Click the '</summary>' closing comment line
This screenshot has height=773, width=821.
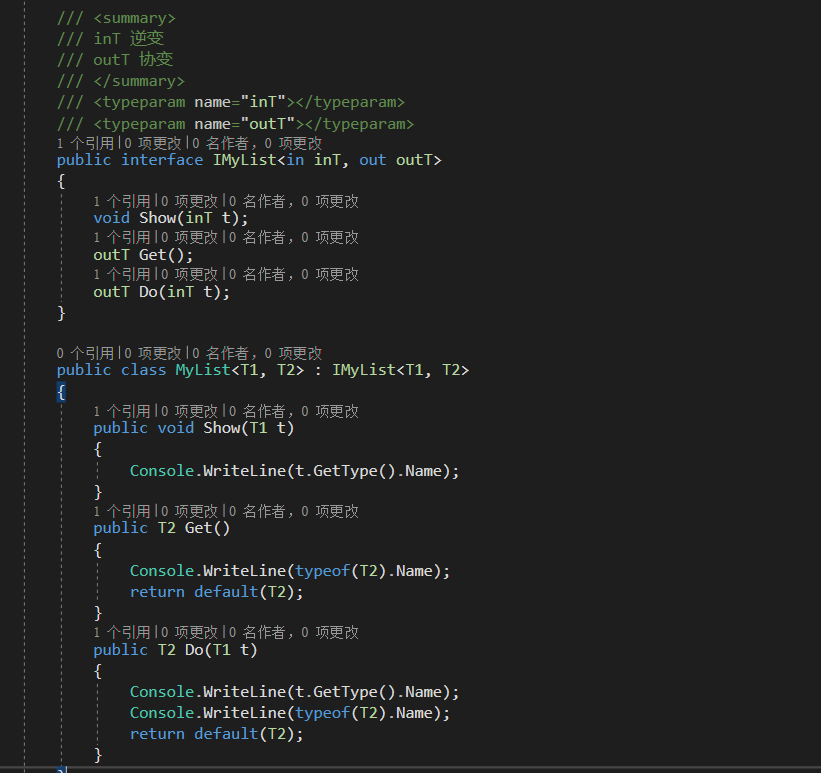coord(121,81)
